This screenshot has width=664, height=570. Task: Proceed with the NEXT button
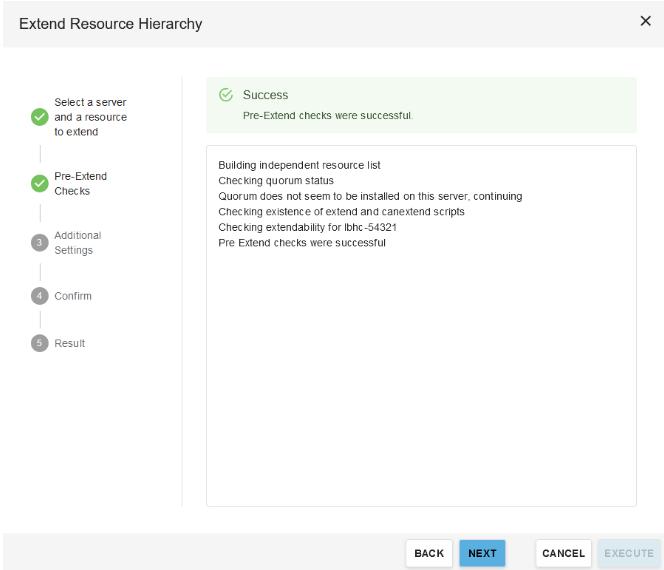pyautogui.click(x=482, y=553)
